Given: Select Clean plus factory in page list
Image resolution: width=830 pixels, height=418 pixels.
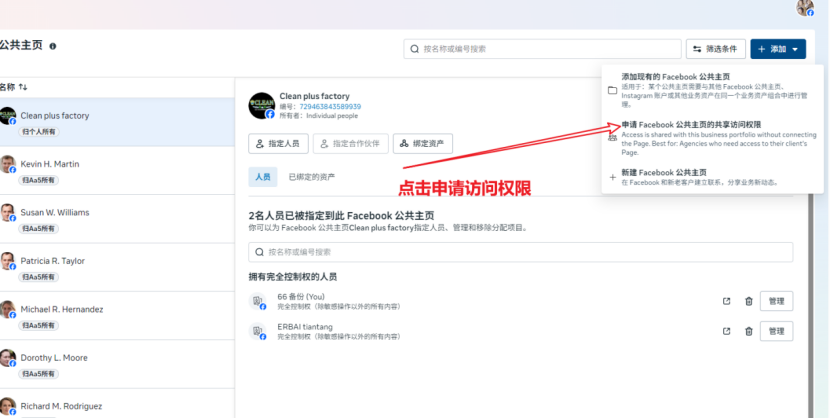Looking at the screenshot, I should pyautogui.click(x=117, y=122).
